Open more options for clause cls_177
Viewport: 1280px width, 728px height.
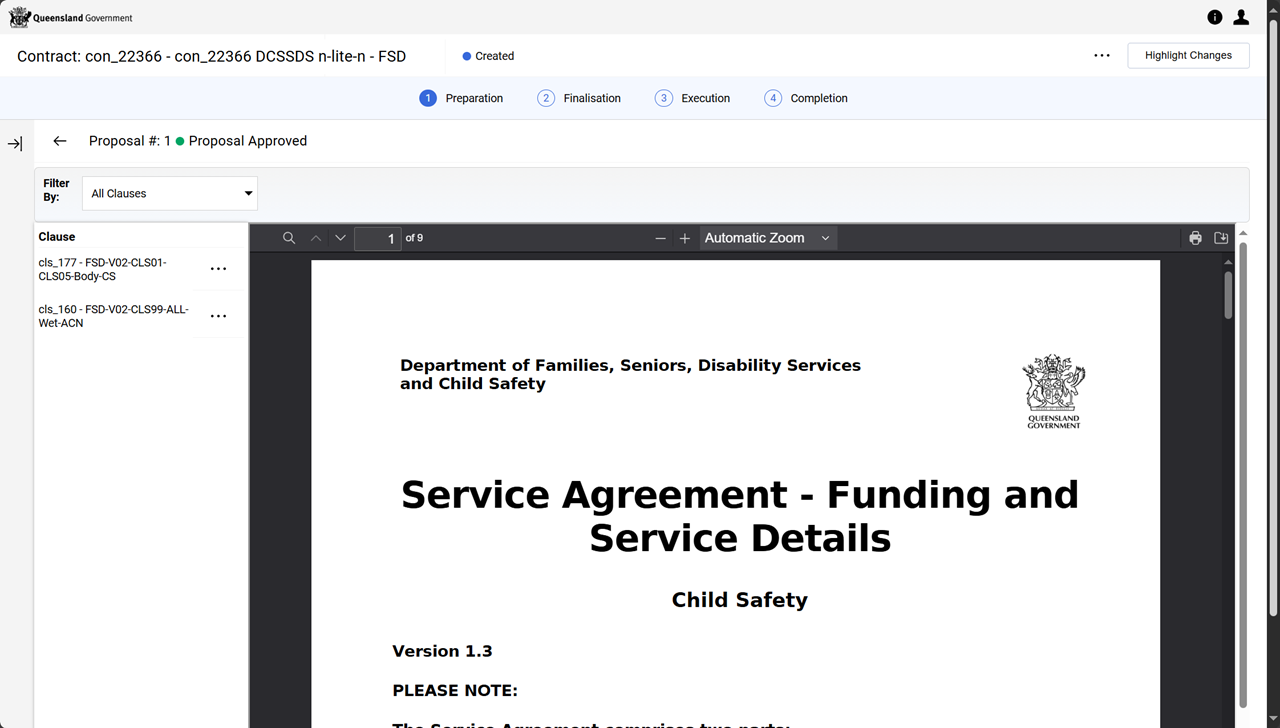pyautogui.click(x=218, y=269)
